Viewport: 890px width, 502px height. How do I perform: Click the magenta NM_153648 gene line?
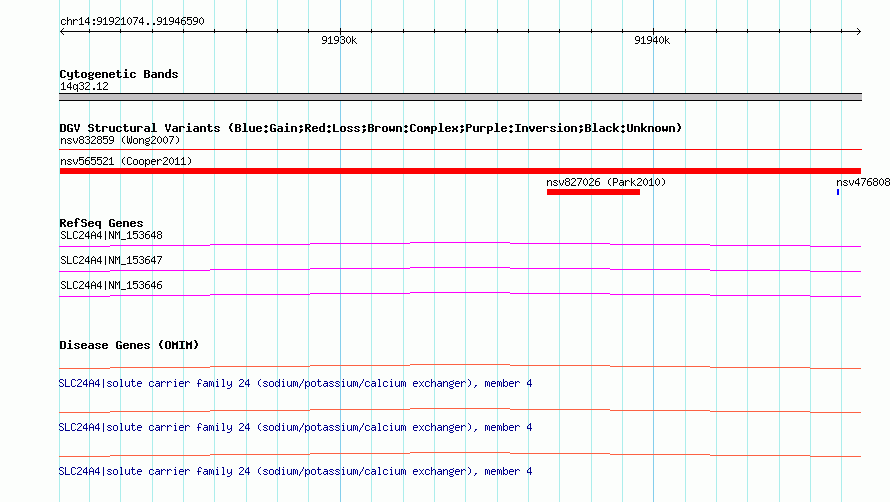tap(460, 244)
